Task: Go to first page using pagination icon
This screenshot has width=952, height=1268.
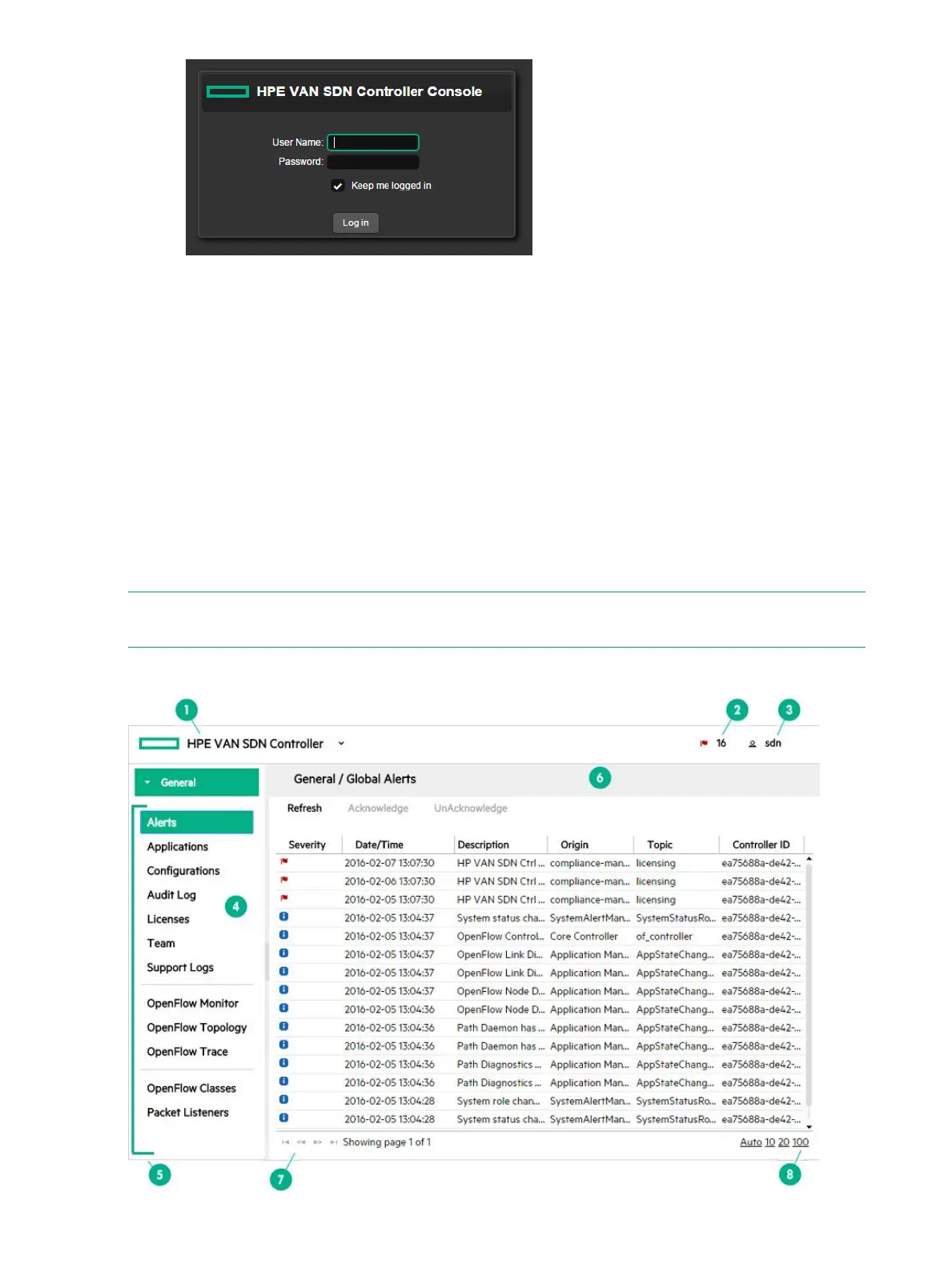Action: pyautogui.click(x=285, y=1142)
